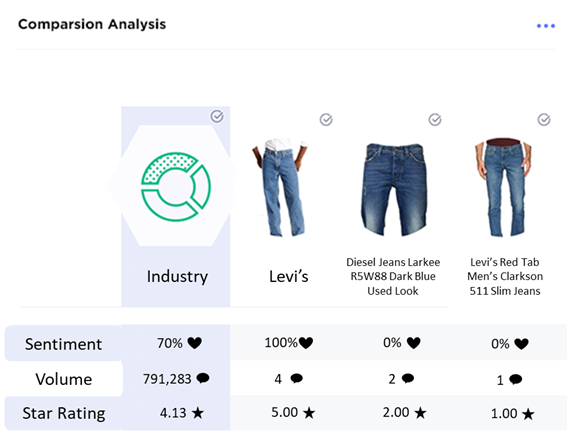This screenshot has height=436, width=575.
Task: Click the Diesel Jeans Larkee R5W88 product name
Action: pos(393,276)
